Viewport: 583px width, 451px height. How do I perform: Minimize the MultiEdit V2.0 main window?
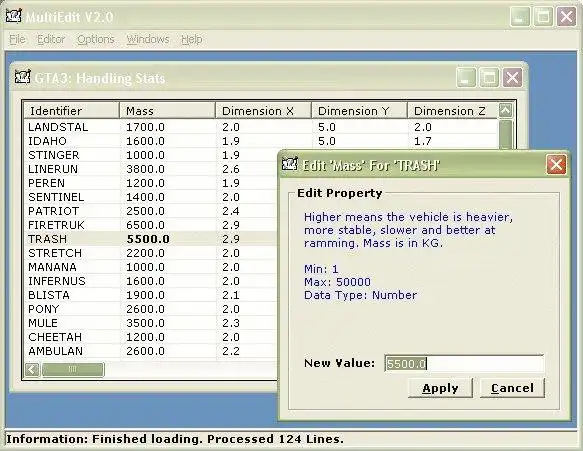tap(520, 17)
